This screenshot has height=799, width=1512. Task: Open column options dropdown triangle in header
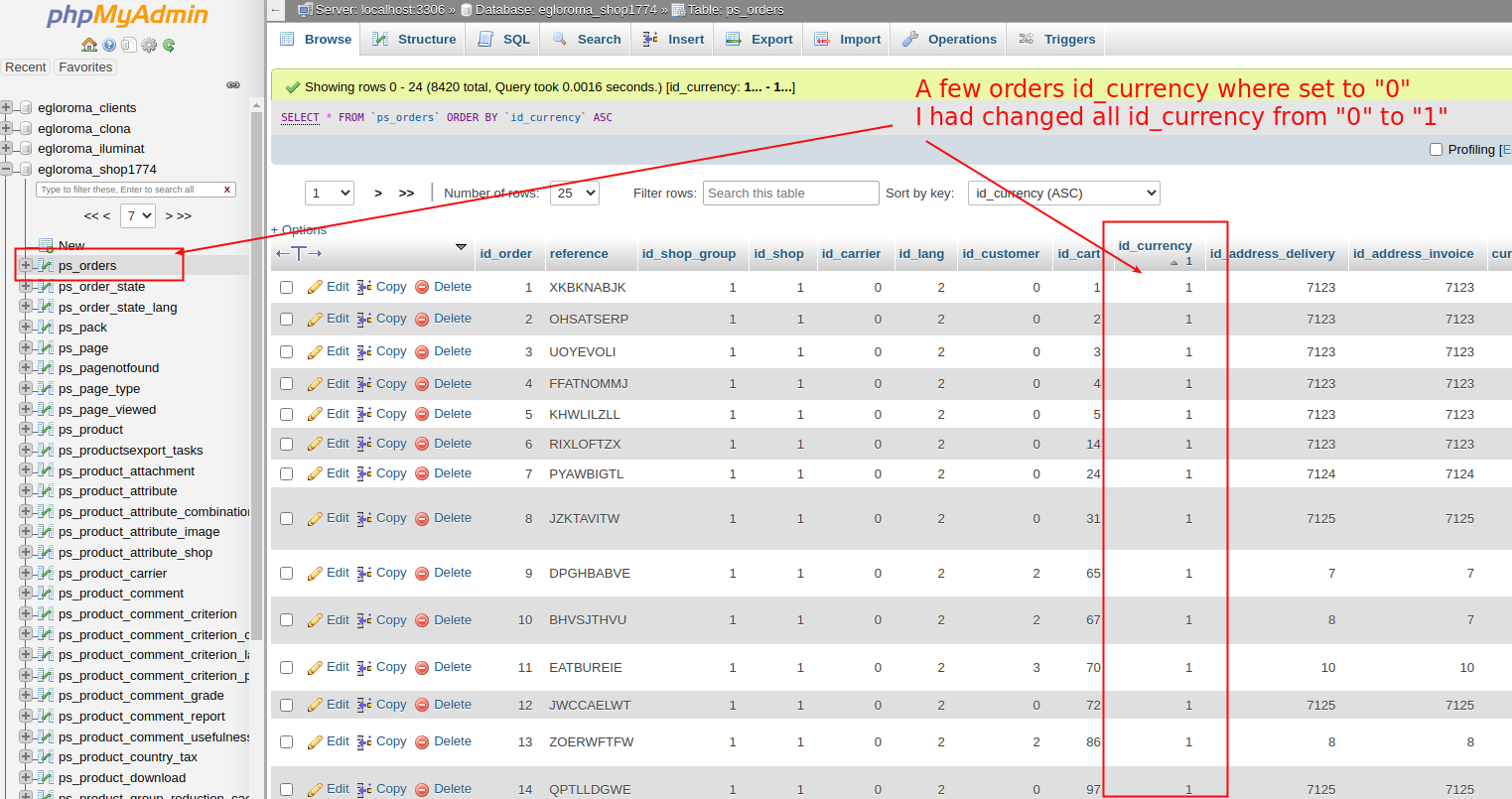461,246
